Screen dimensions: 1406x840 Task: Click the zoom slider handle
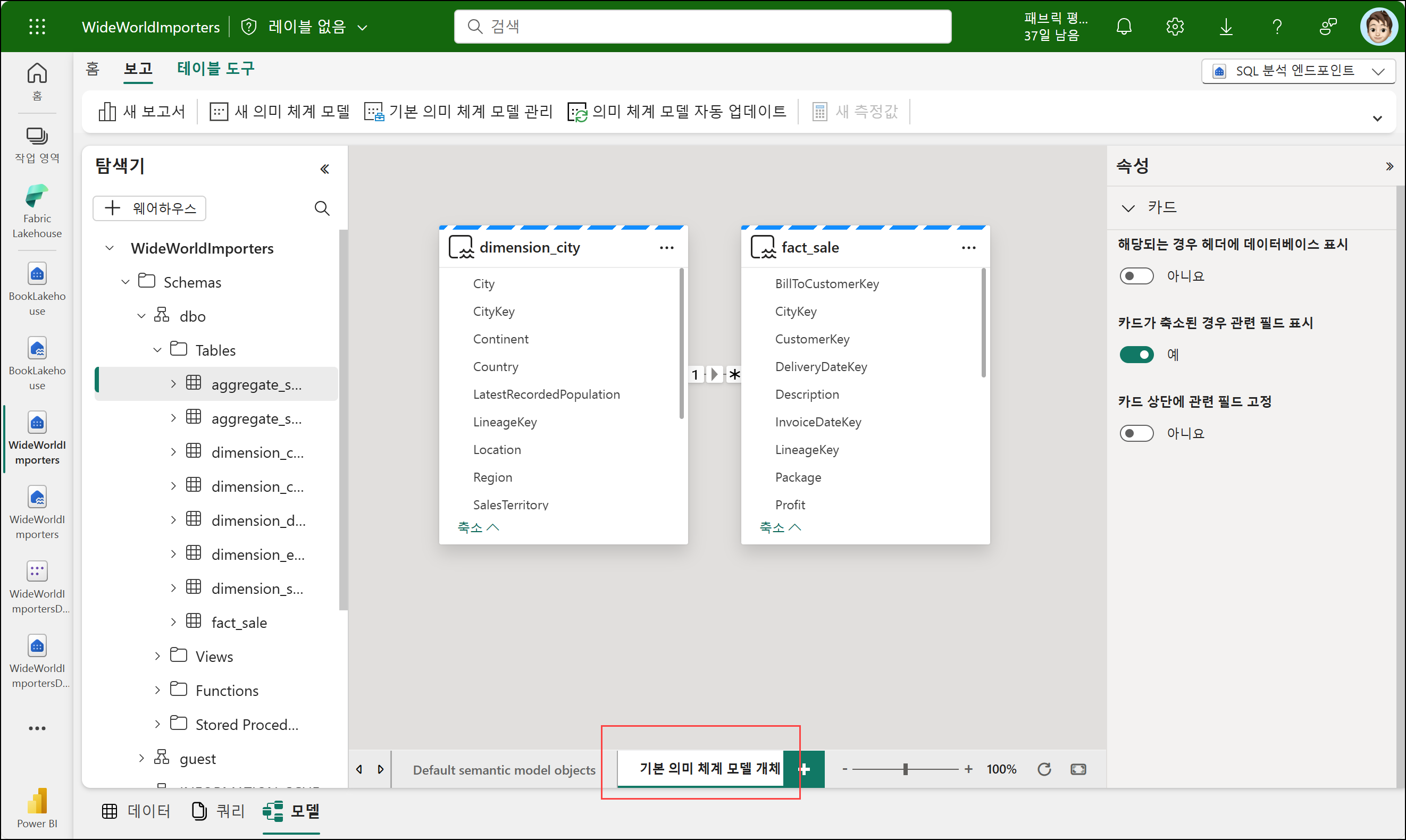tap(906, 769)
